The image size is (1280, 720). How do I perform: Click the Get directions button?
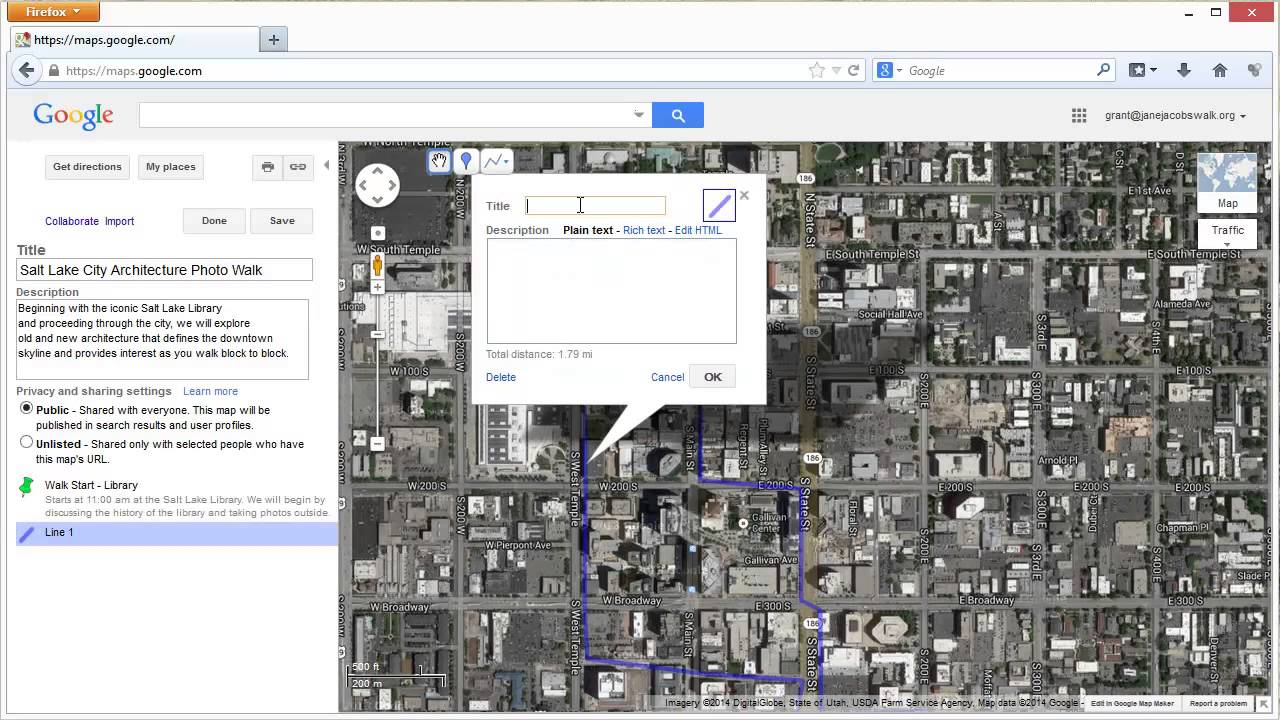(87, 167)
